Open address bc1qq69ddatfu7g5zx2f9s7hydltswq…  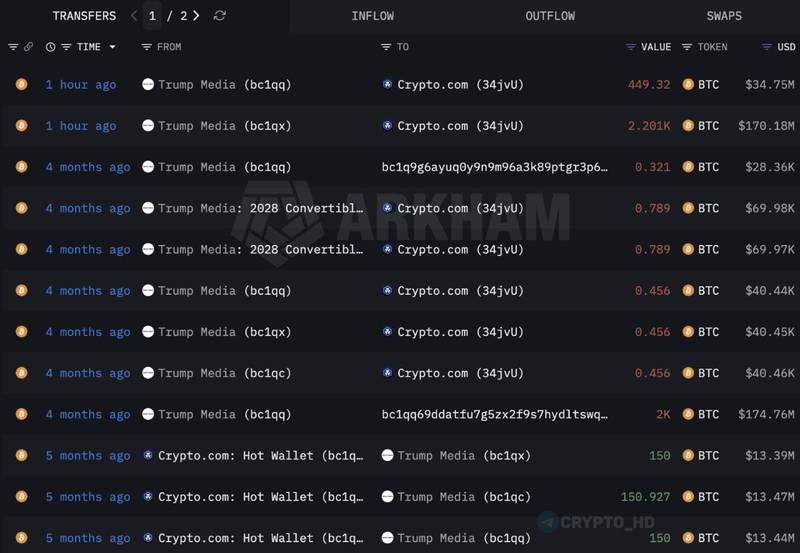pyautogui.click(x=494, y=415)
